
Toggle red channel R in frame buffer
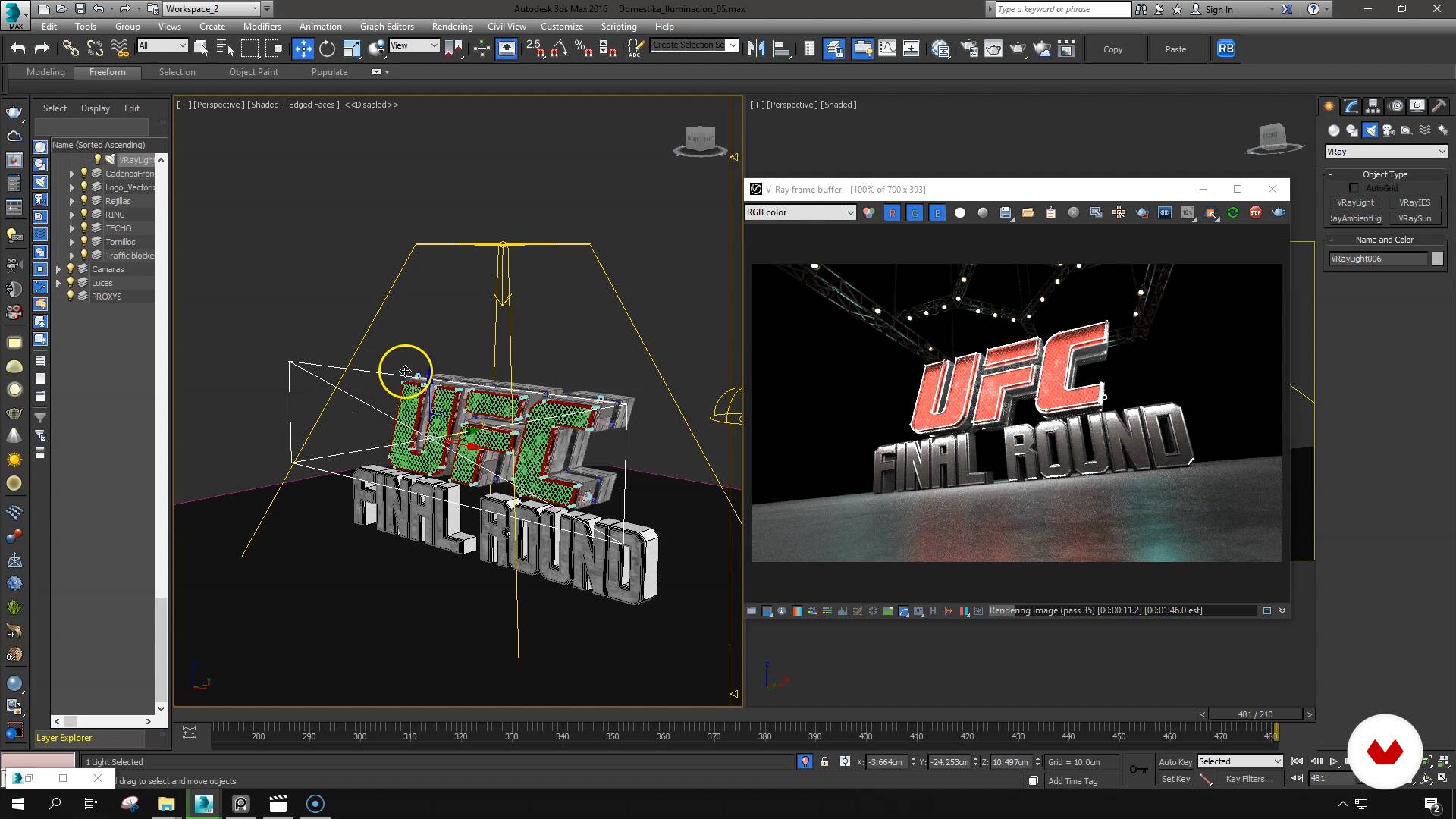point(893,213)
